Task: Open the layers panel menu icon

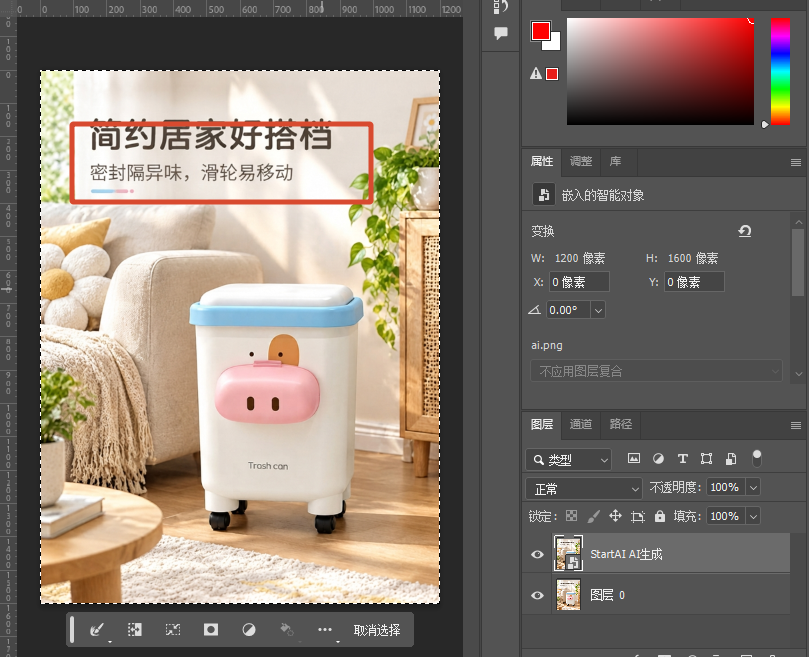Action: coord(796,426)
